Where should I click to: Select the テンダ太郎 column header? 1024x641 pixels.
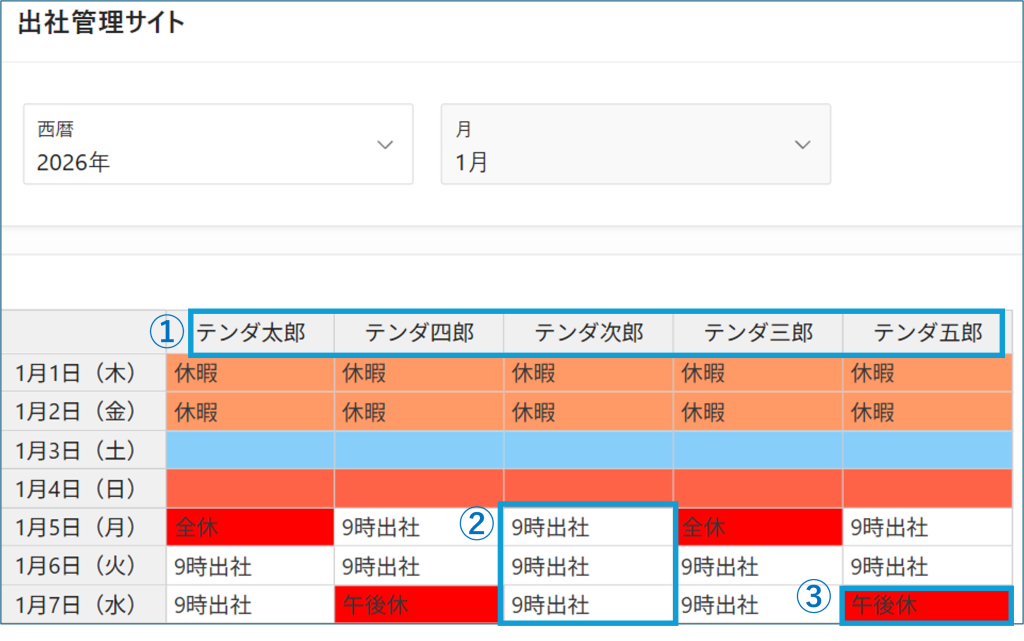point(250,332)
